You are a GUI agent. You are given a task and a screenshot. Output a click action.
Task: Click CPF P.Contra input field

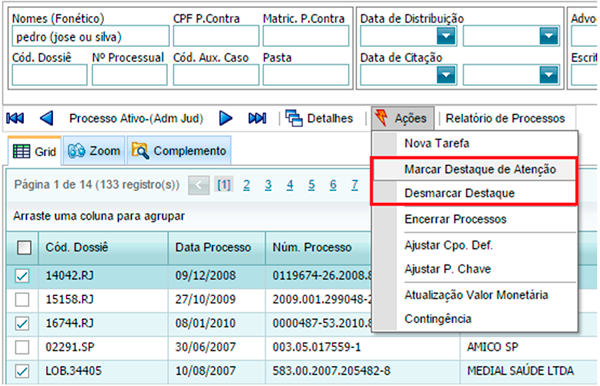[x=216, y=36]
